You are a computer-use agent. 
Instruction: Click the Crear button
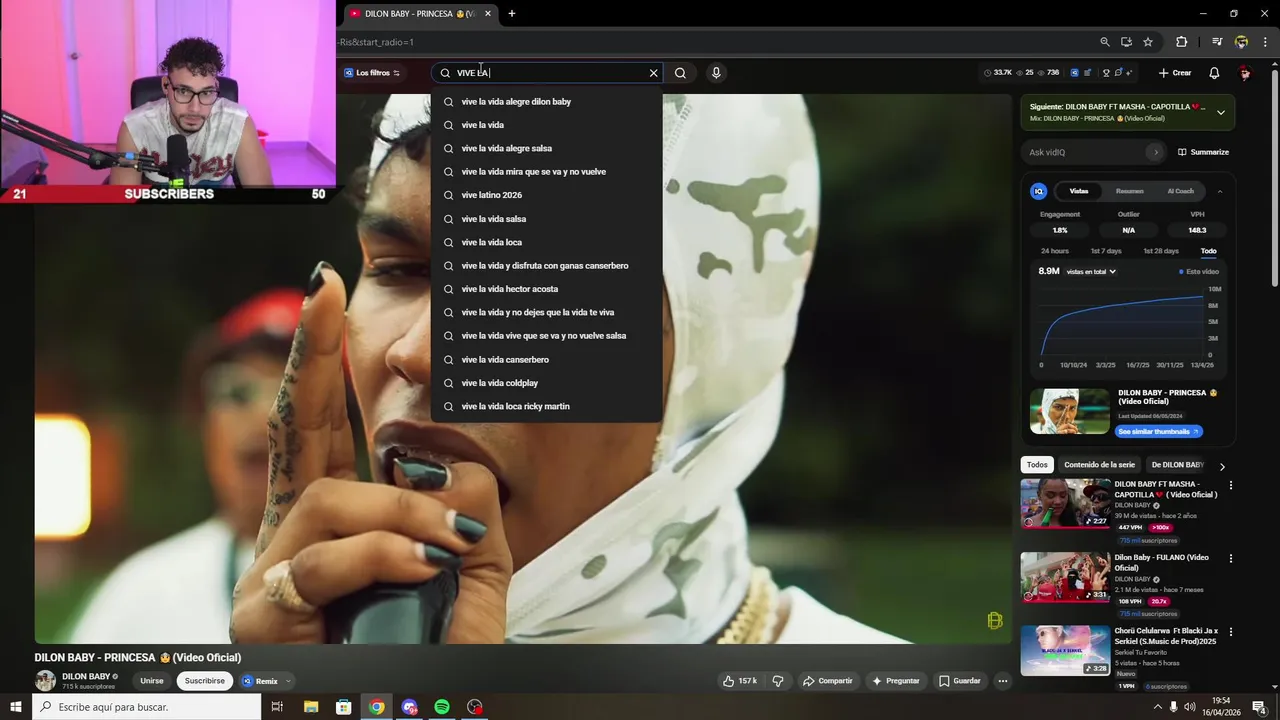(x=1175, y=73)
